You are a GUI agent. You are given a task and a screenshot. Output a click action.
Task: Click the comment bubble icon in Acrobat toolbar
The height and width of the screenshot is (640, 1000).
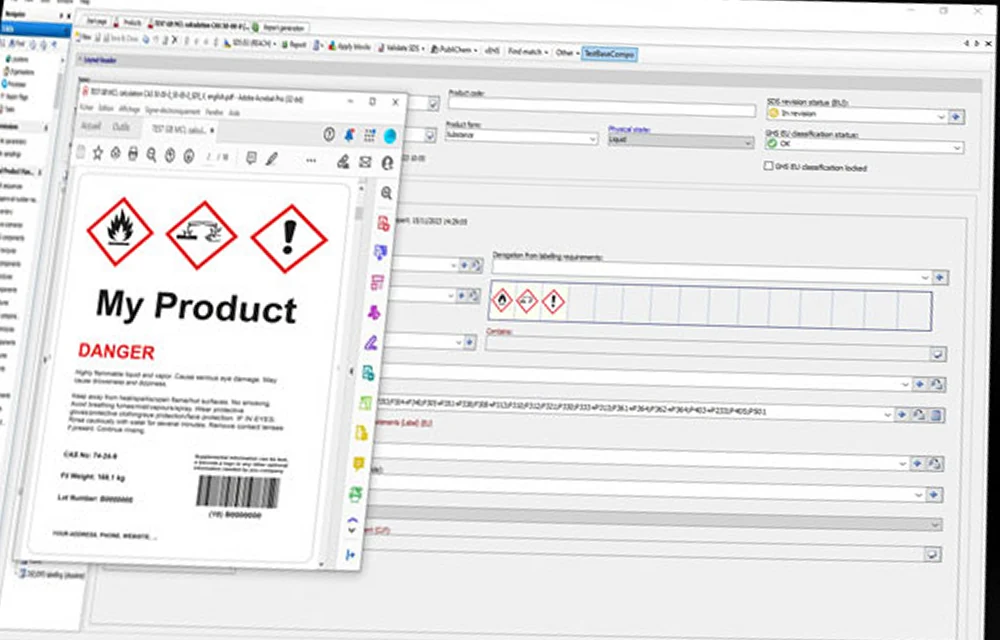[251, 158]
